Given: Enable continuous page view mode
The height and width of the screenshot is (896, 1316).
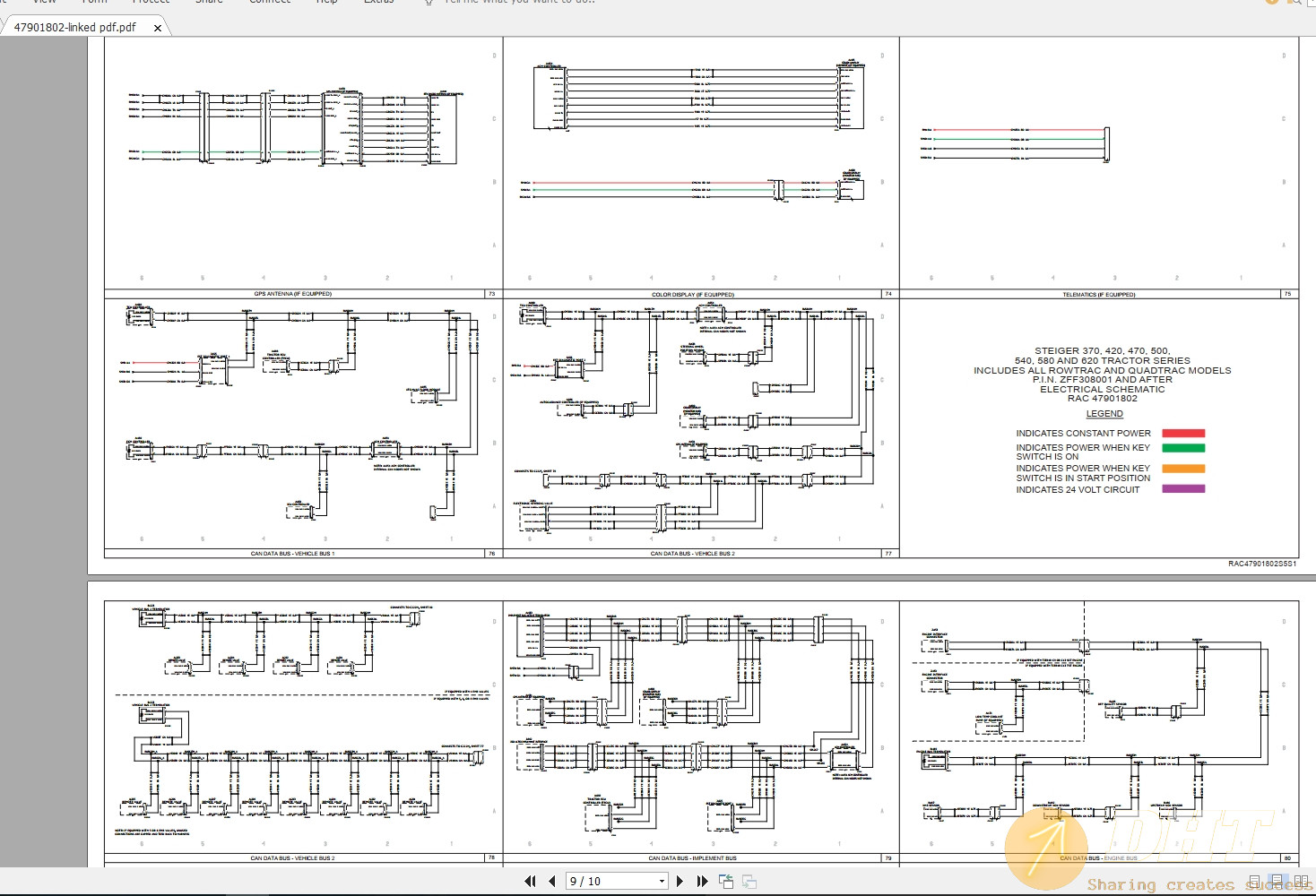Looking at the screenshot, I should pos(1277,882).
